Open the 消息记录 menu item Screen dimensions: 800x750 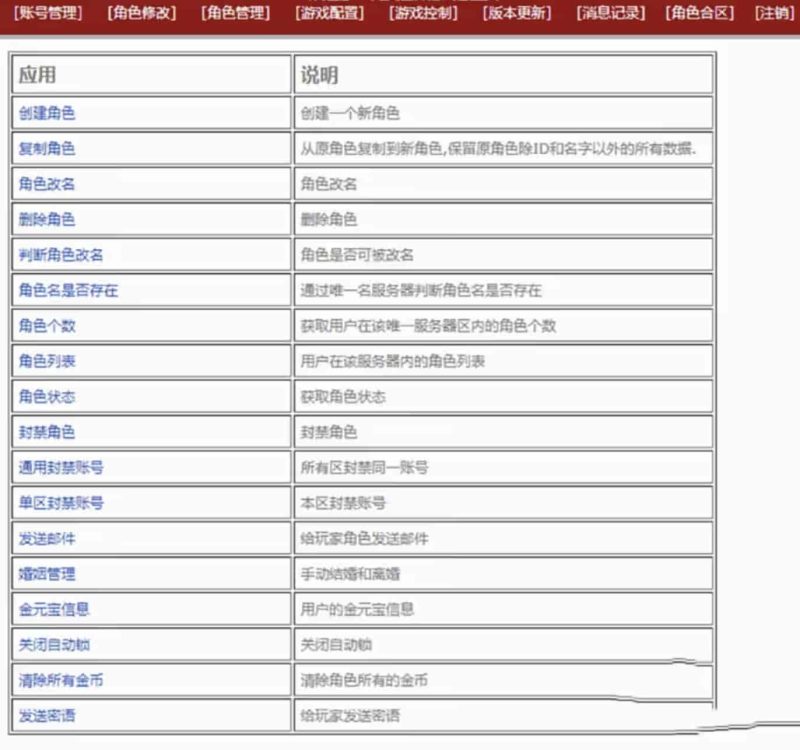coord(611,13)
